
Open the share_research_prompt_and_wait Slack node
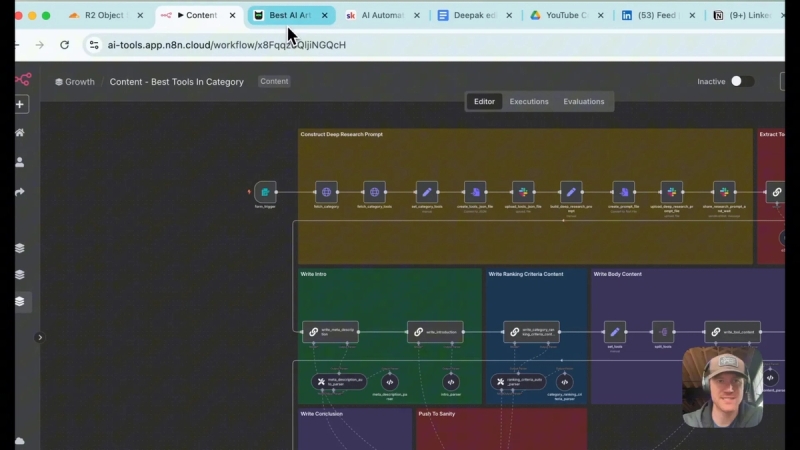click(x=724, y=192)
